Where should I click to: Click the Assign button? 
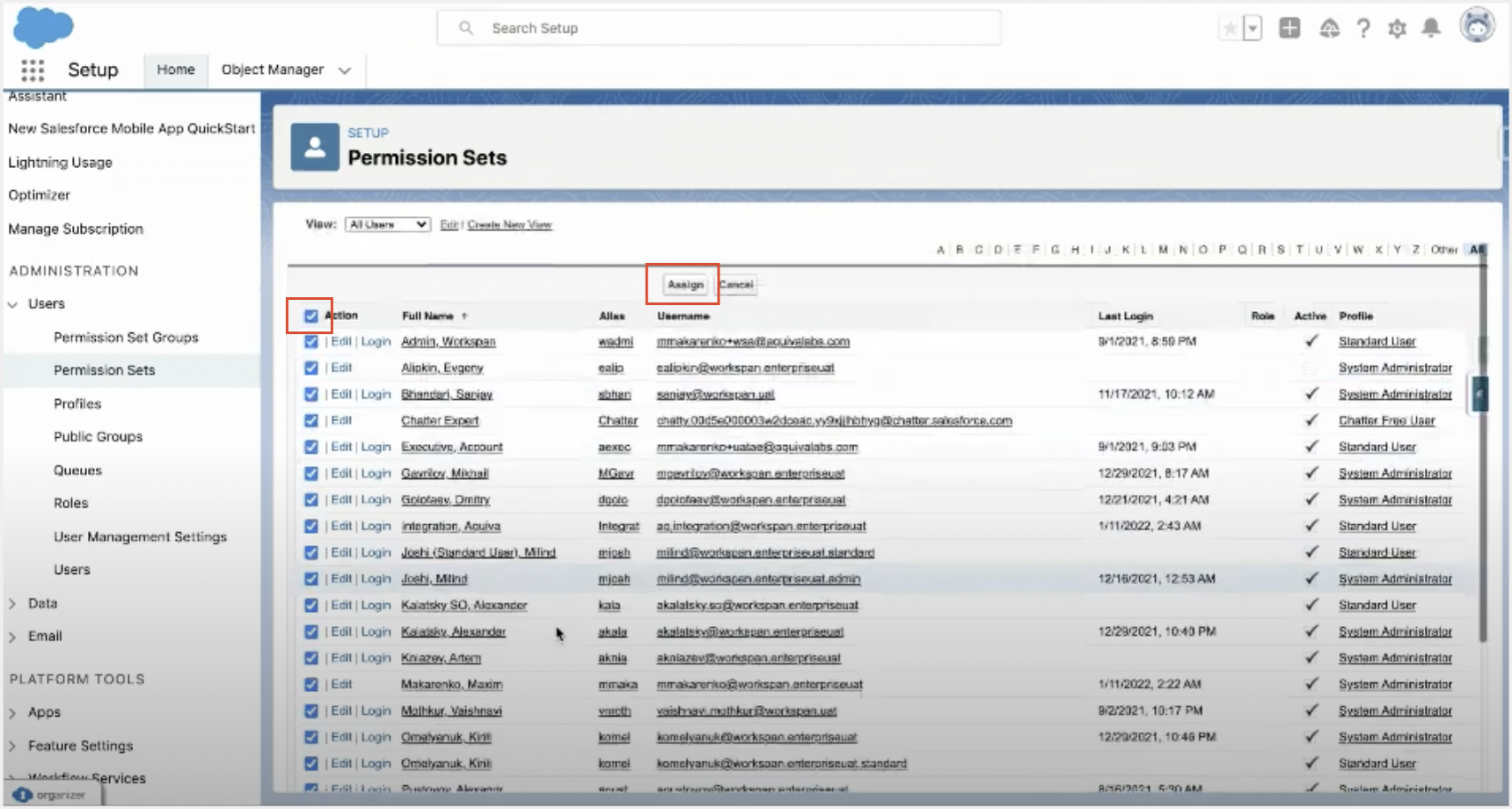tap(685, 284)
